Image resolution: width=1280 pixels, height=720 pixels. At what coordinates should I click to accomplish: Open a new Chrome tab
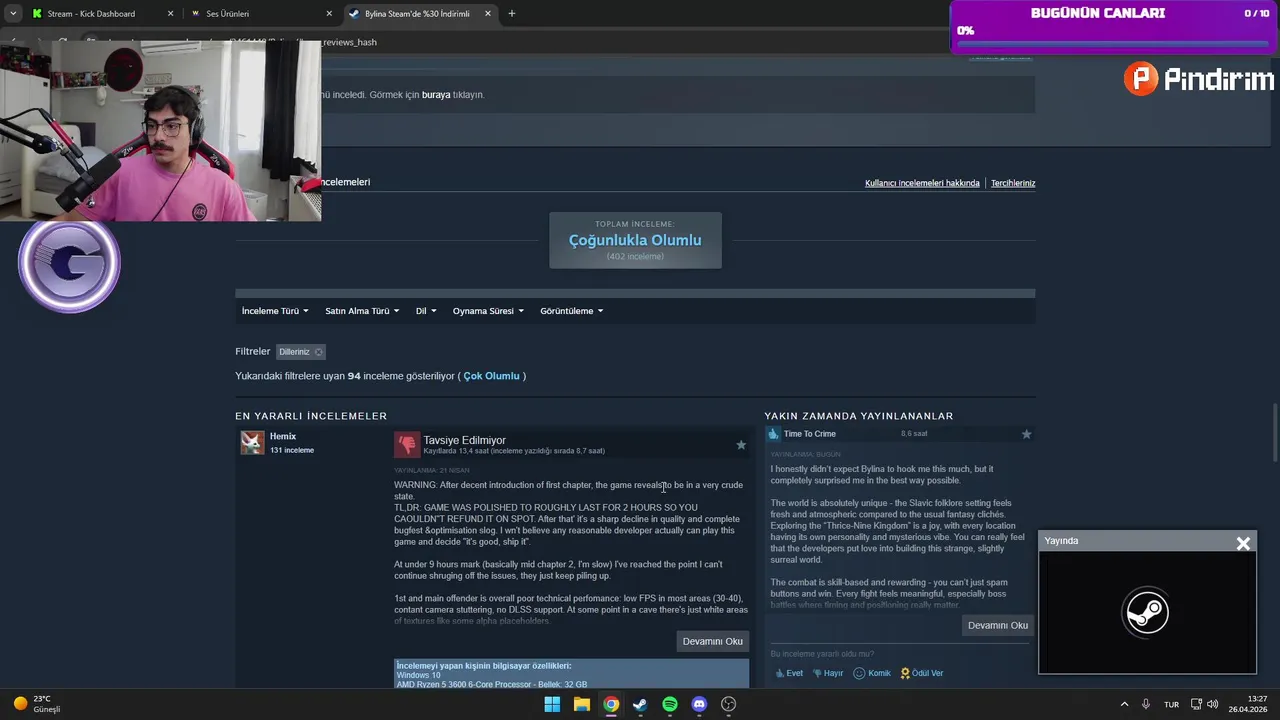coord(512,14)
